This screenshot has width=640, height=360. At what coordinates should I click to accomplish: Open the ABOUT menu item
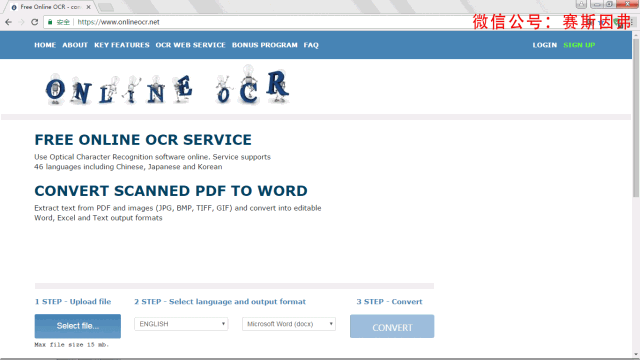(75, 45)
